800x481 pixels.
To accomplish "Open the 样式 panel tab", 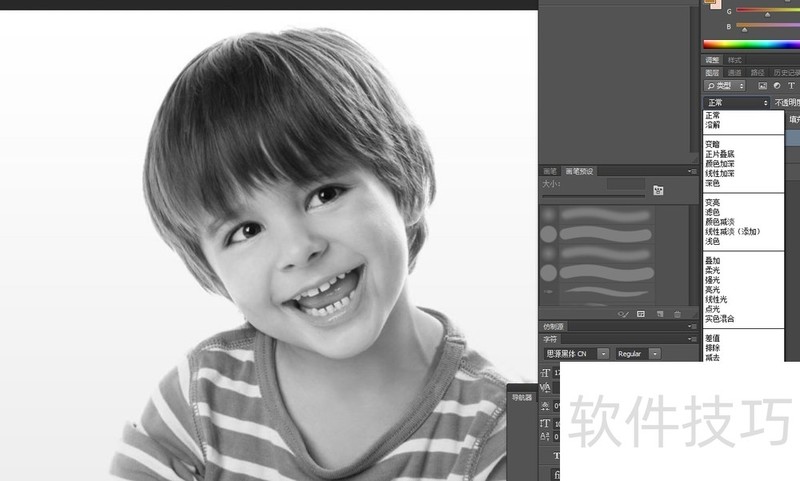I will (734, 60).
